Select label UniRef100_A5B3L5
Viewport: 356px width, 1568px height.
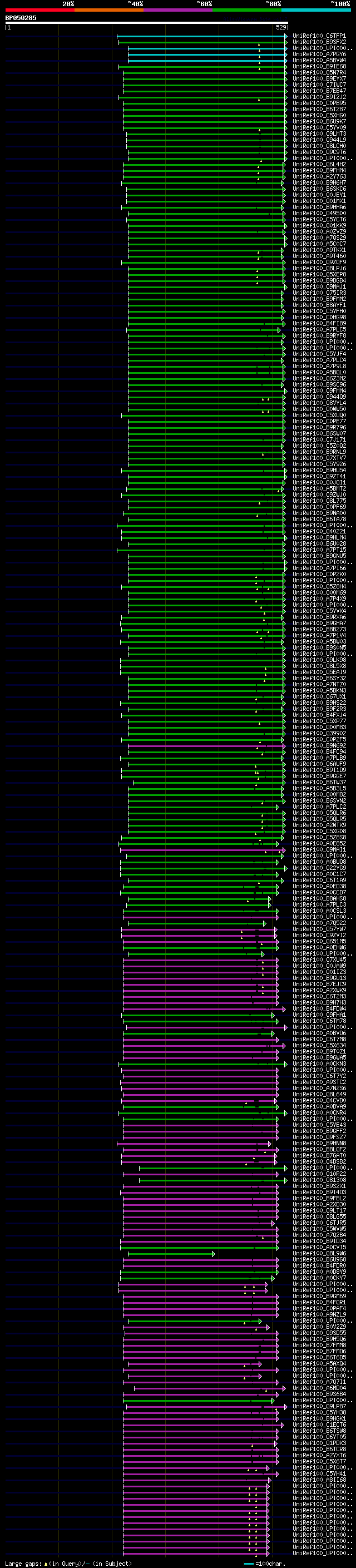click(x=319, y=788)
